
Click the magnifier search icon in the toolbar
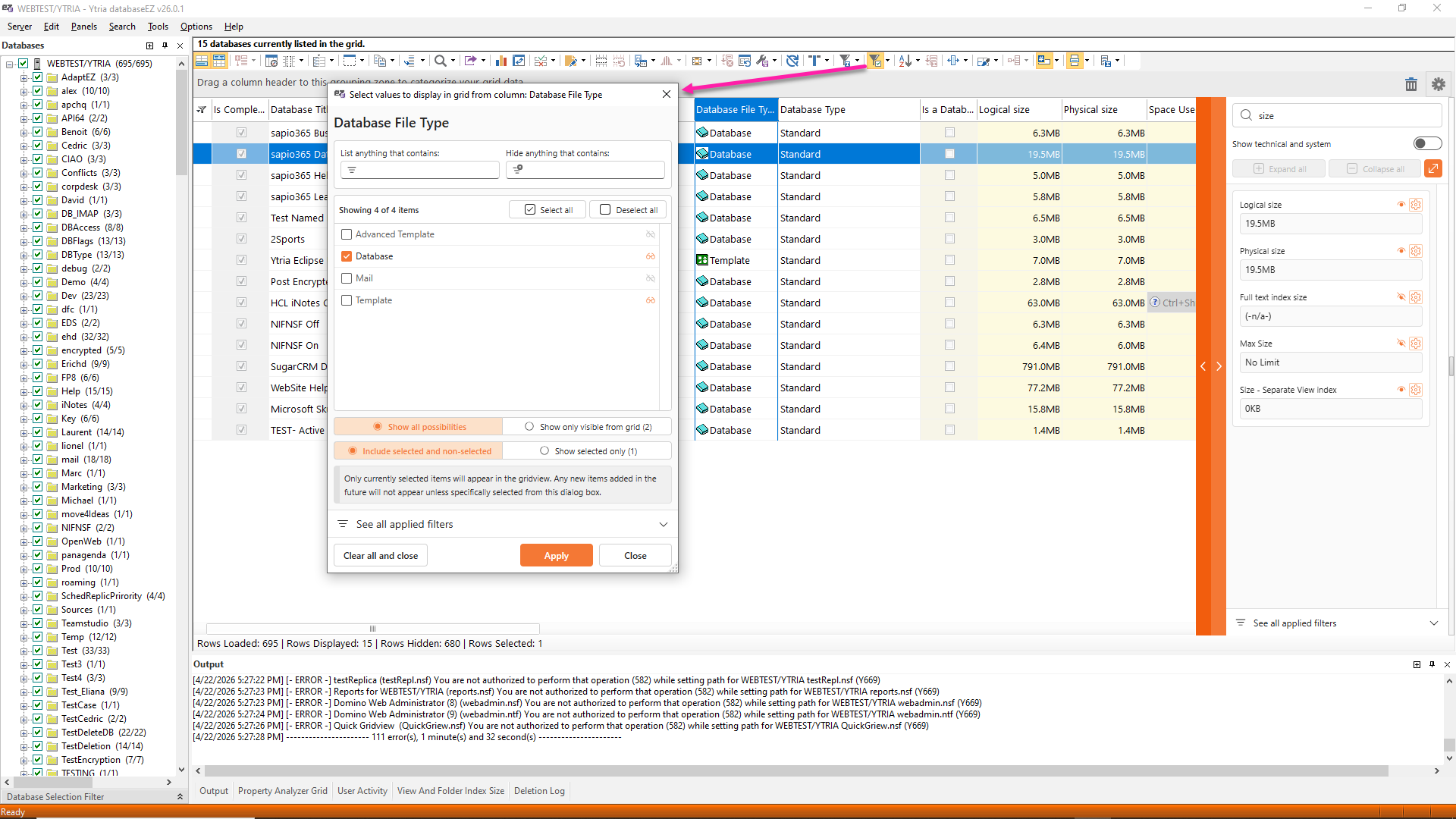(x=440, y=61)
